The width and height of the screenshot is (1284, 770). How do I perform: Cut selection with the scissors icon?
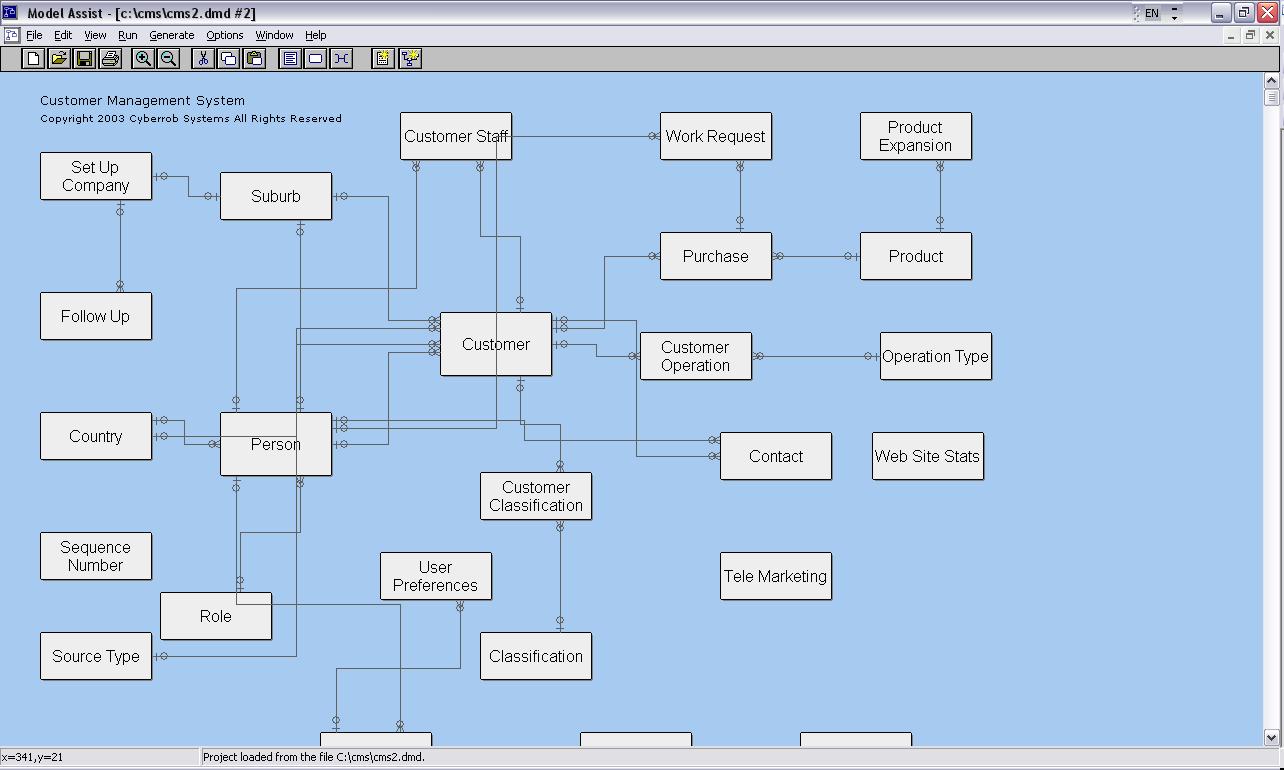(x=203, y=59)
